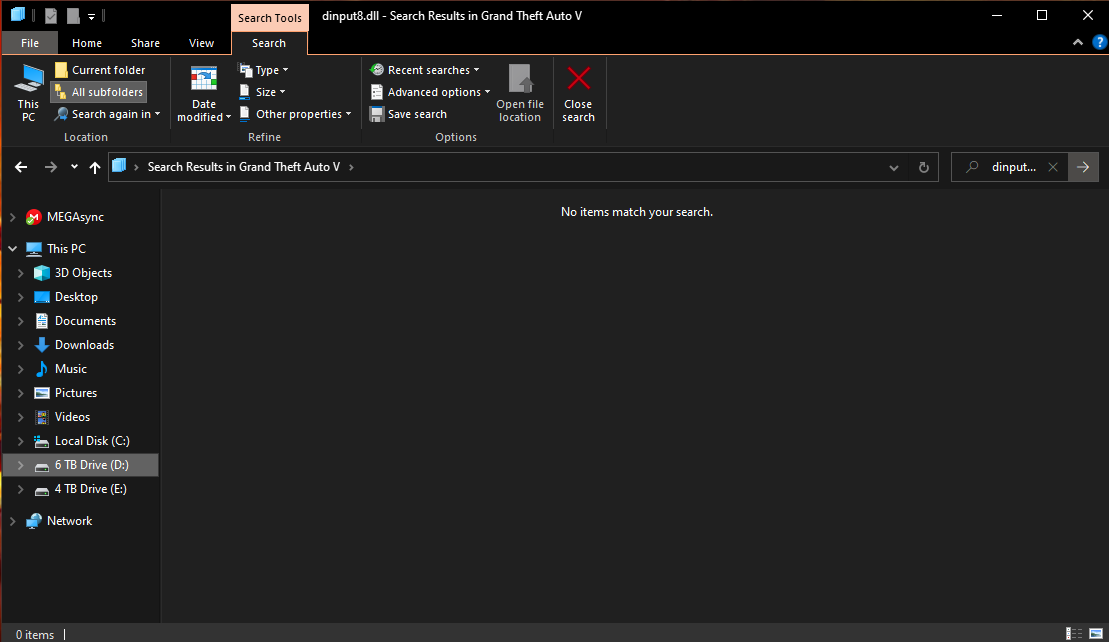Viewport: 1109px width, 642px height.
Task: Click Open file location button
Action: tap(520, 93)
